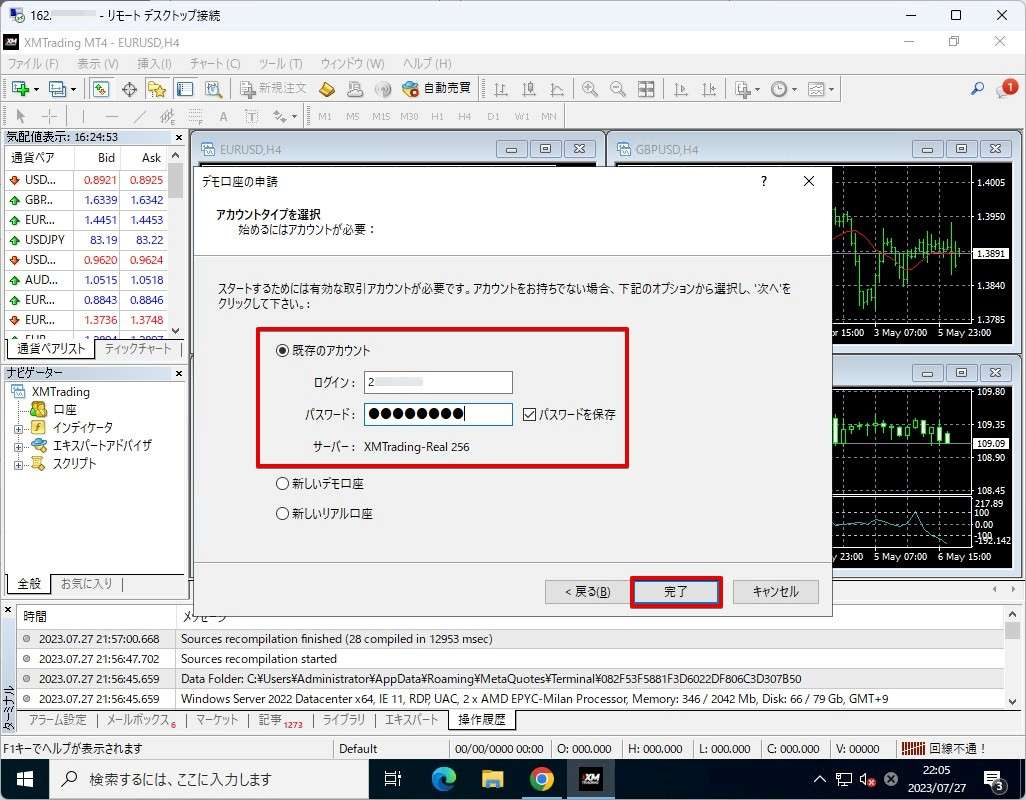
Task: Toggle the パスワードを保存 checkbox
Action: click(529, 414)
